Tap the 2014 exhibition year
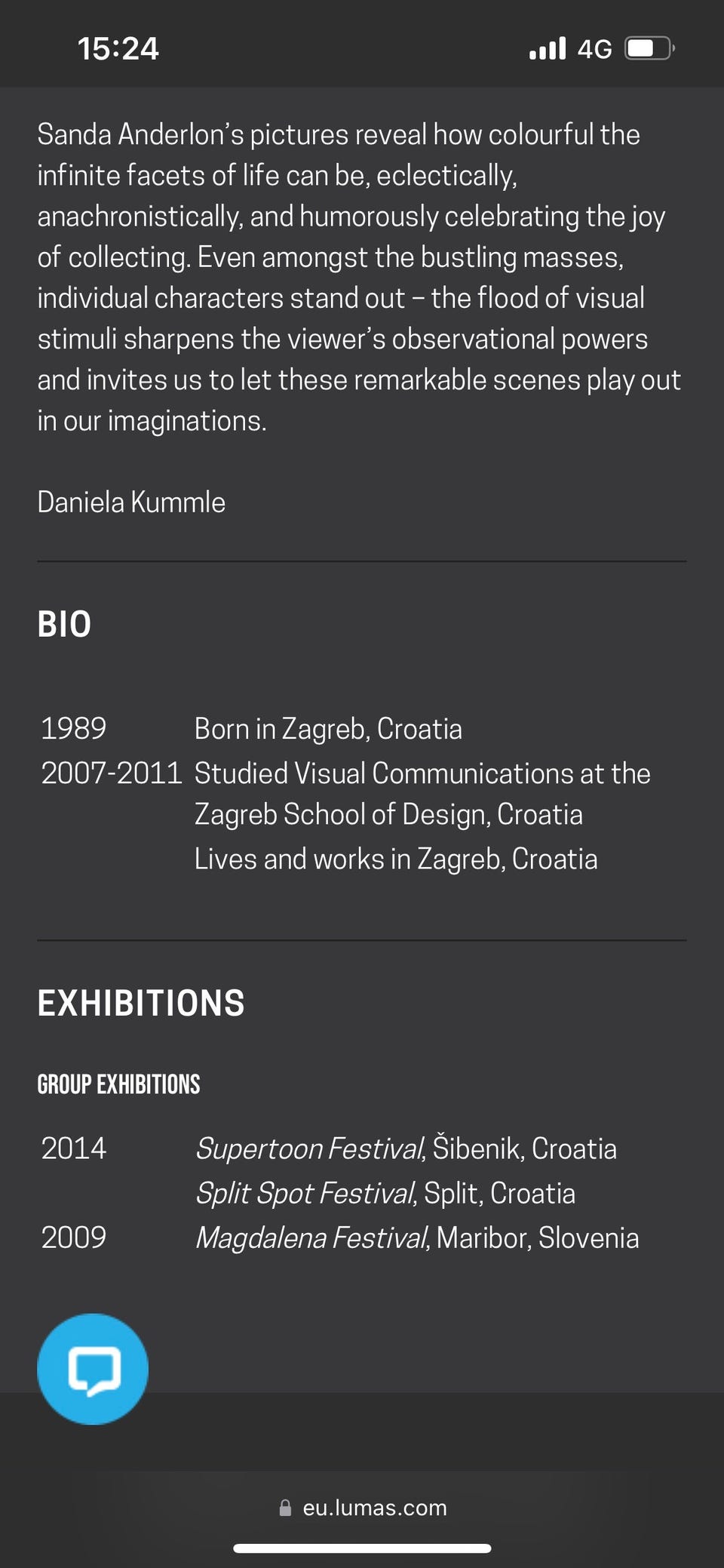Viewport: 724px width, 1568px height. pyautogui.click(x=74, y=1148)
